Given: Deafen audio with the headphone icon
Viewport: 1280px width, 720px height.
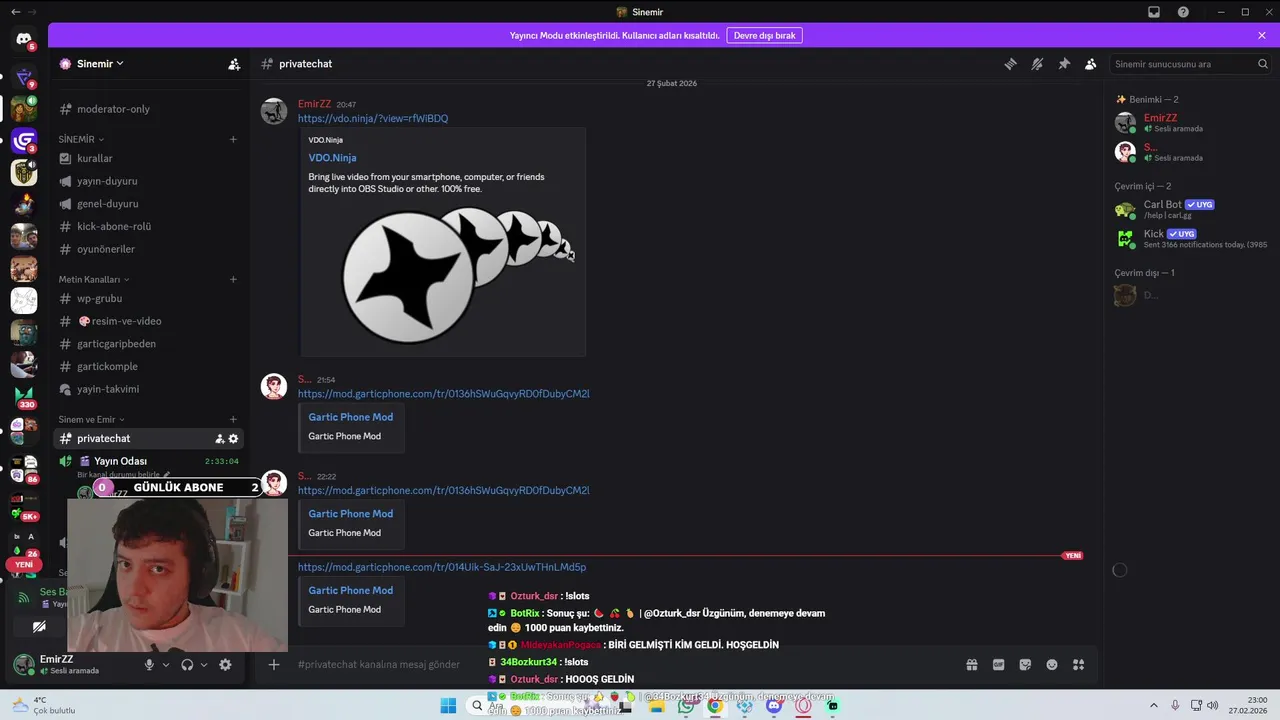Looking at the screenshot, I should 187,664.
